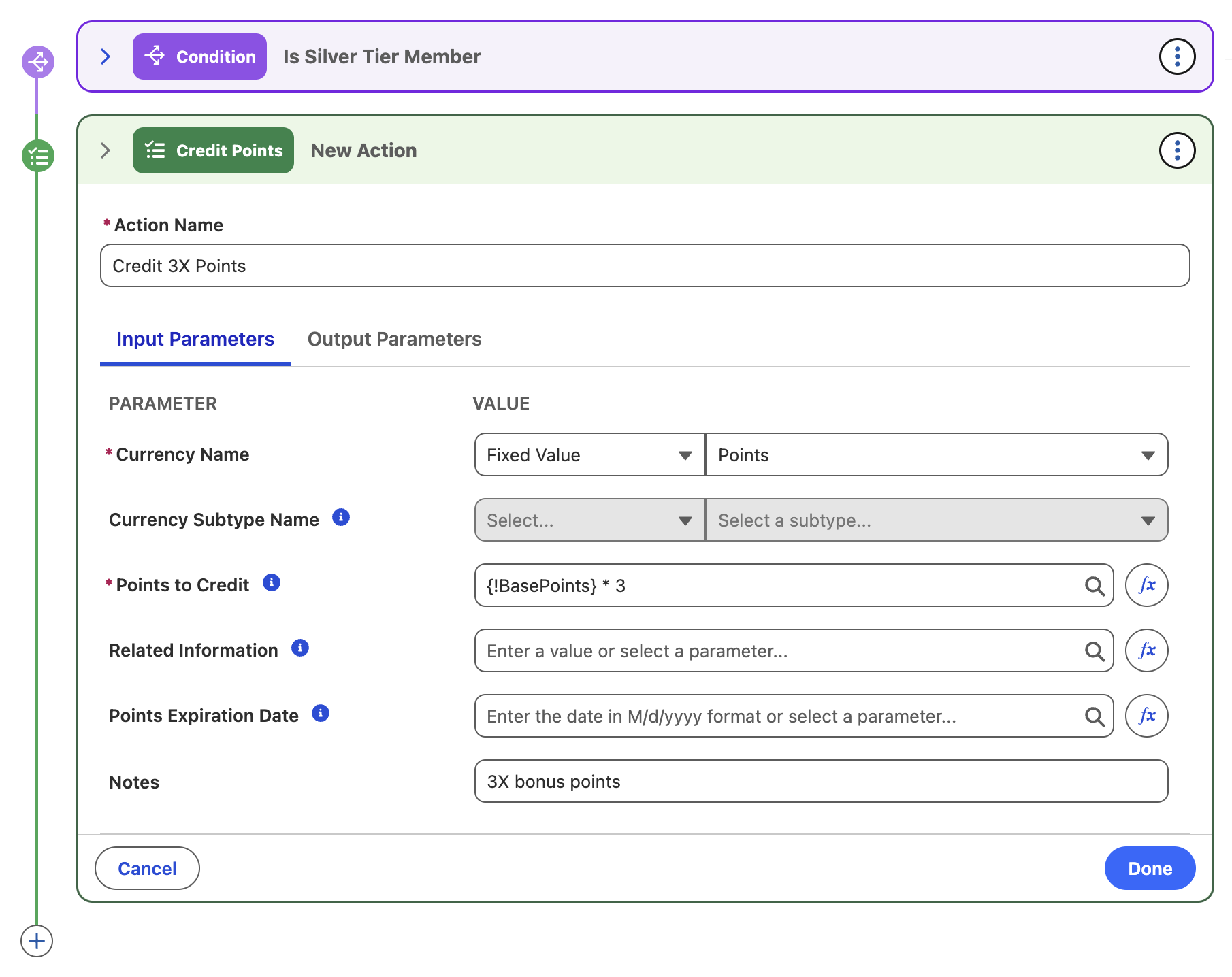Viewport: 1232px width, 977px height.
Task: Click the New Action title text
Action: pyautogui.click(x=363, y=150)
